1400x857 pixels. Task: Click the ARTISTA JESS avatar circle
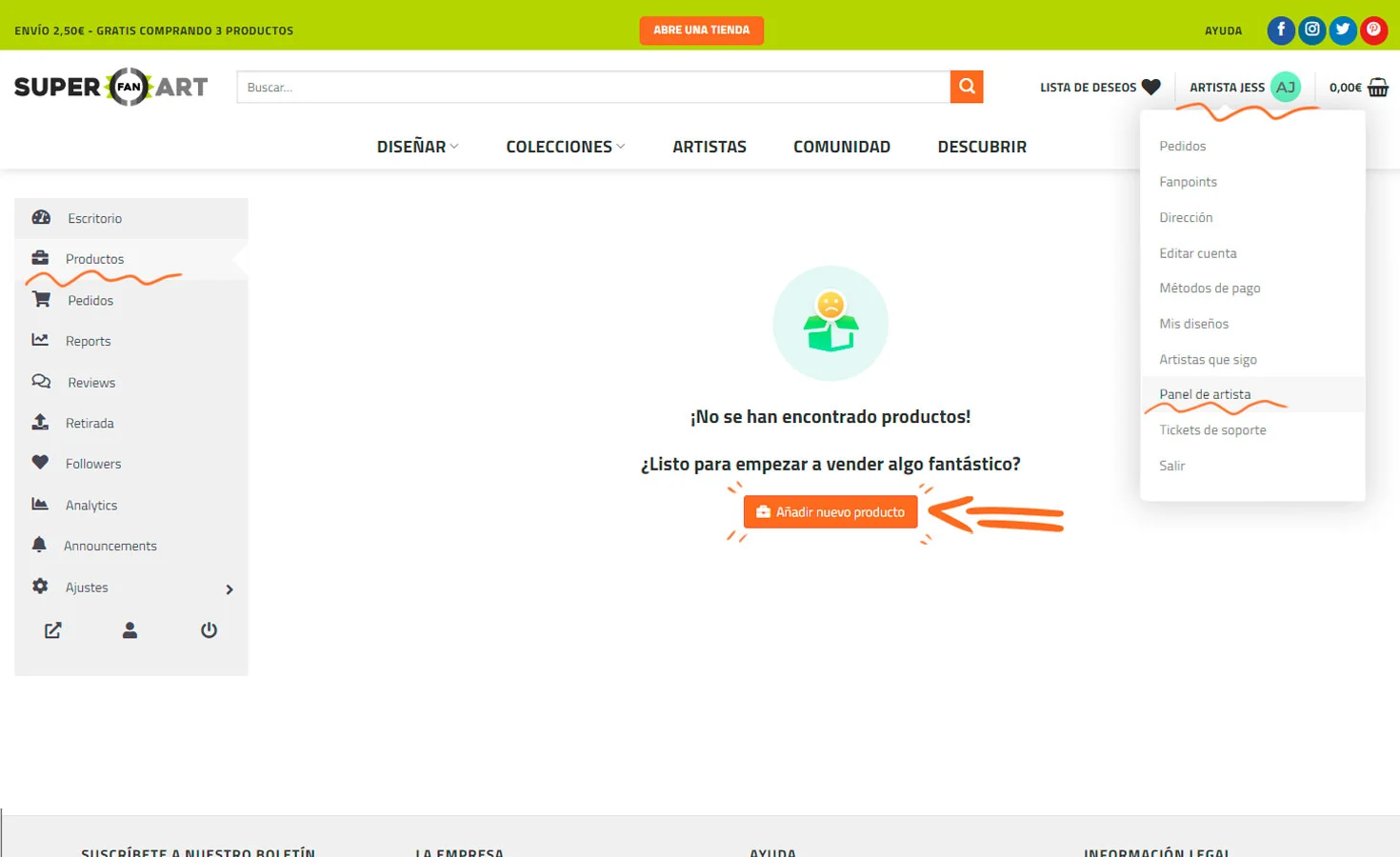tap(1286, 87)
